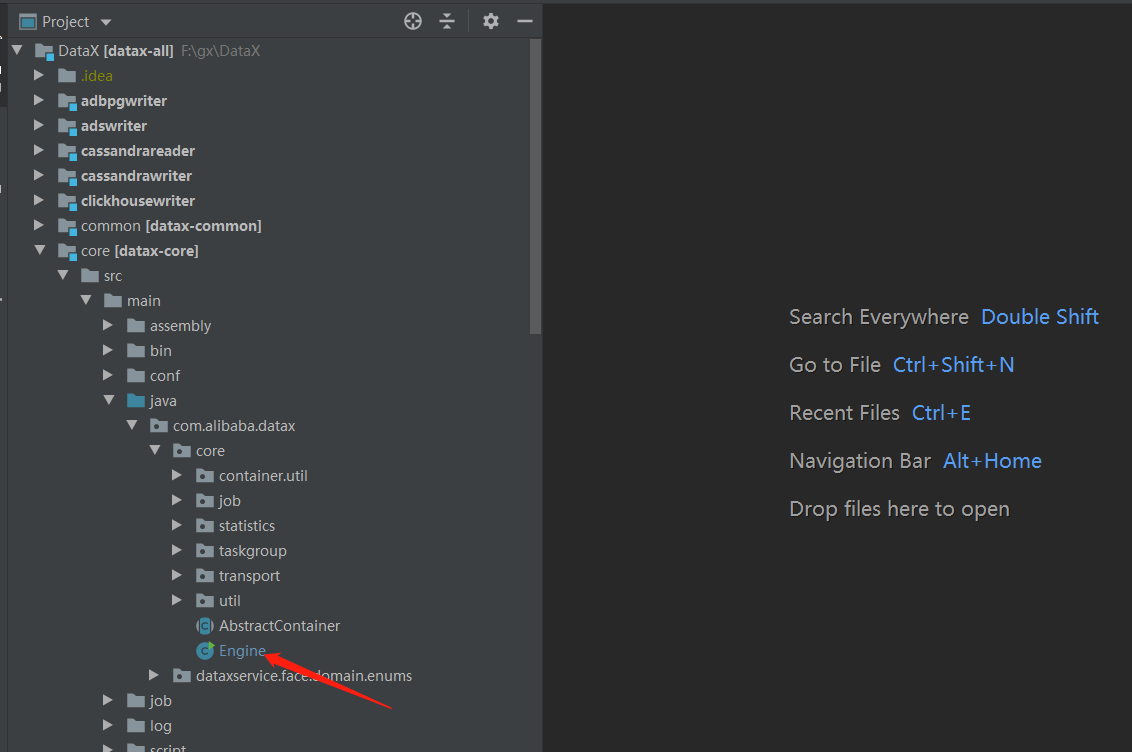Expand the cassandrareader module arrow
1132x752 pixels.
pos(39,150)
